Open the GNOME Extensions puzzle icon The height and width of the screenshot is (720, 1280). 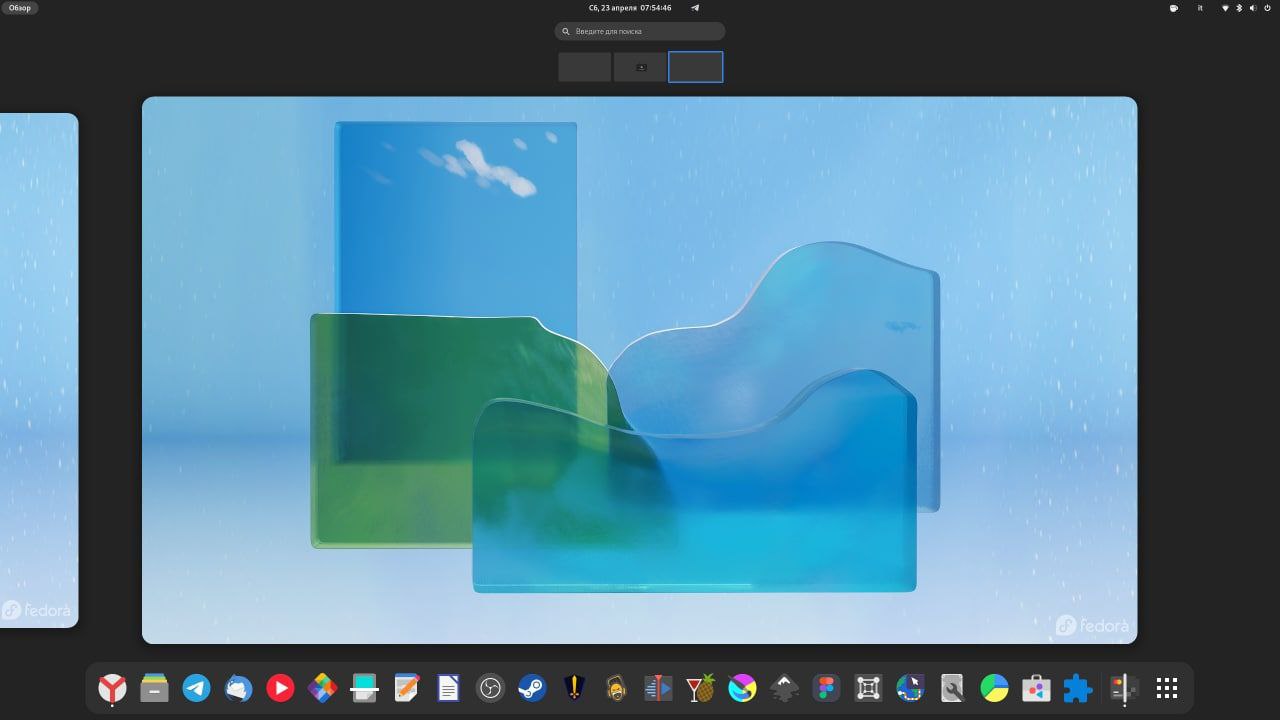(1077, 688)
